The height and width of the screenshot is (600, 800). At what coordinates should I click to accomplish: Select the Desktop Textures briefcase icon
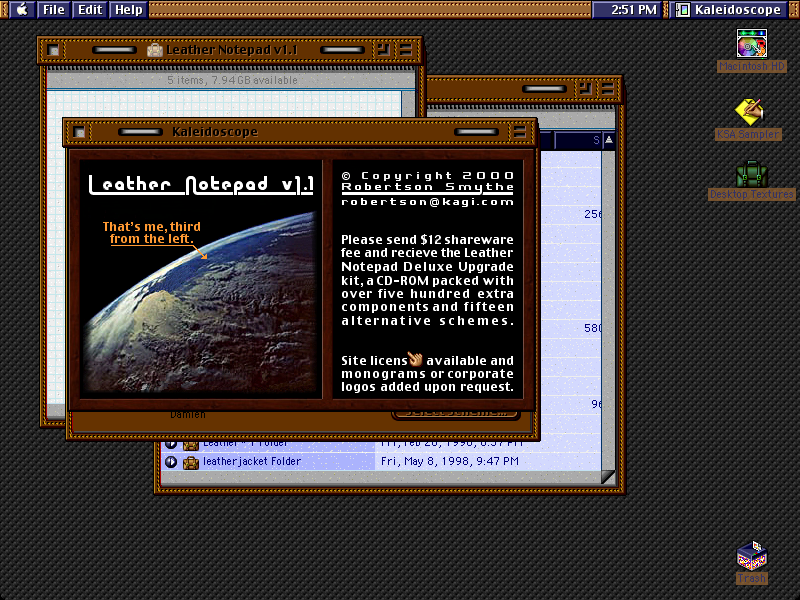click(x=752, y=173)
